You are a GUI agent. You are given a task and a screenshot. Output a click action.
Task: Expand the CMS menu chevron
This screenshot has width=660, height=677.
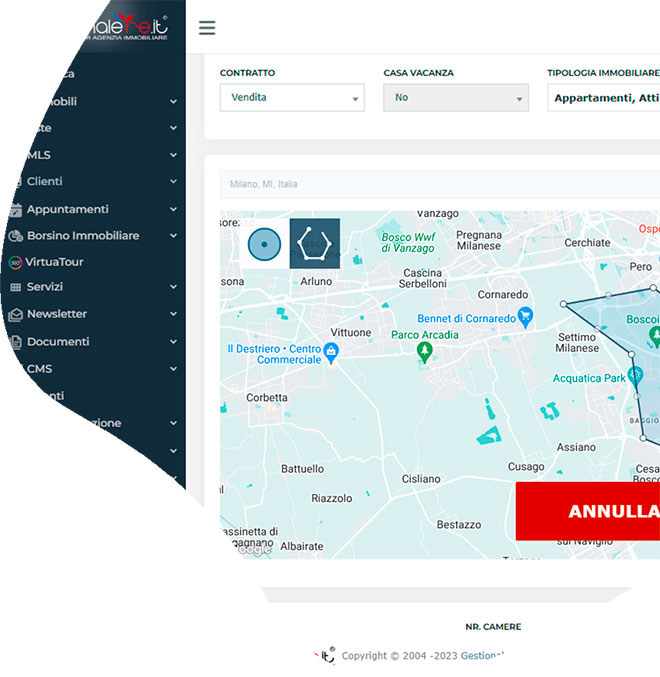click(x=174, y=369)
